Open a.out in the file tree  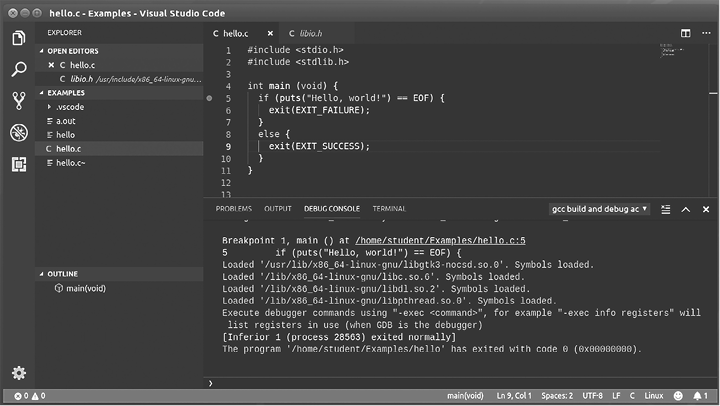tap(66, 120)
